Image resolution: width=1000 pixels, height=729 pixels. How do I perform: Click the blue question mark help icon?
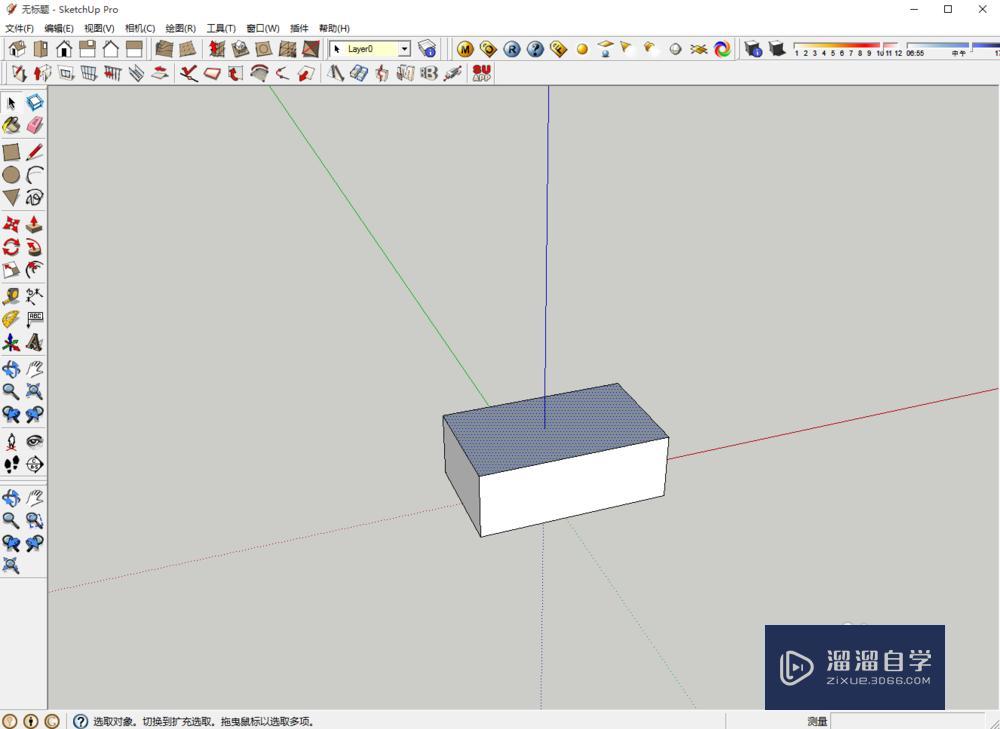click(535, 49)
